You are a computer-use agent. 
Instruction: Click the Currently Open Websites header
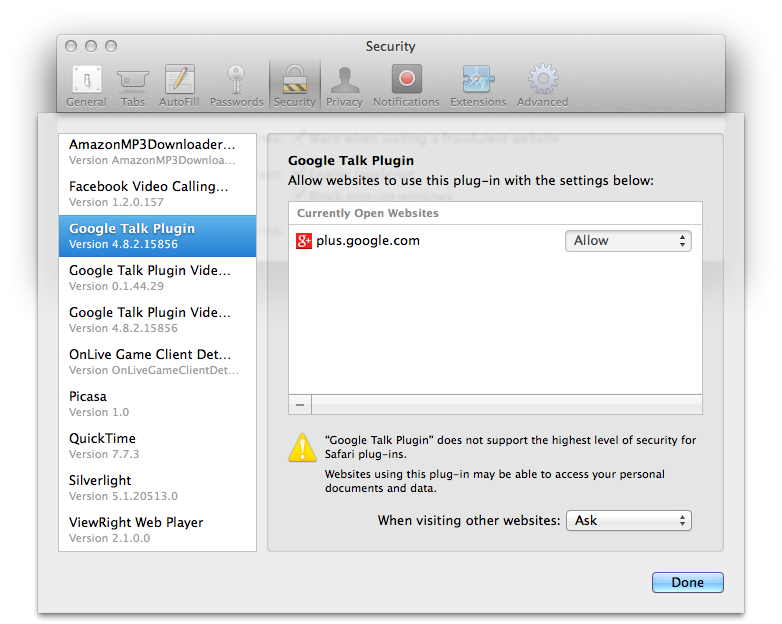coord(495,213)
